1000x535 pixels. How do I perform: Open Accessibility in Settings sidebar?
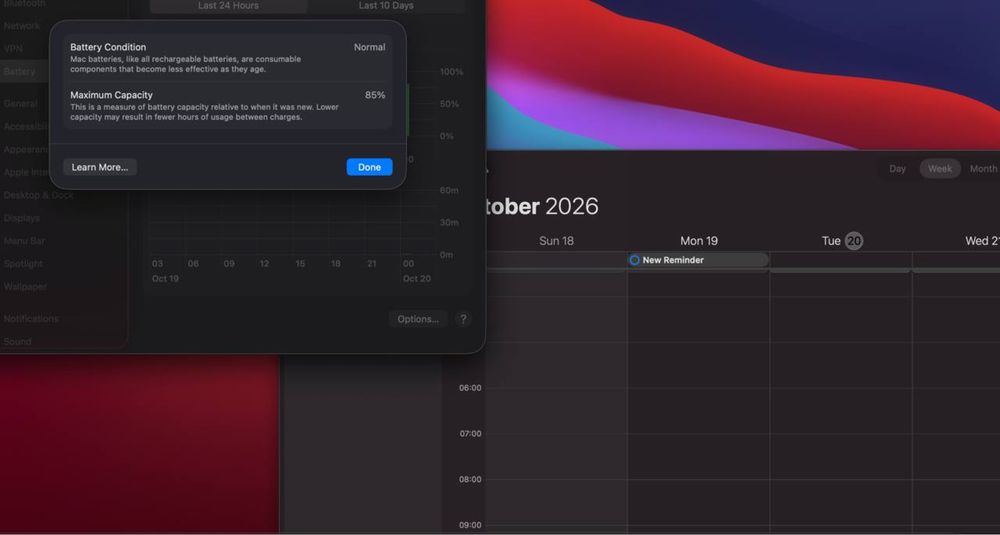[26, 126]
